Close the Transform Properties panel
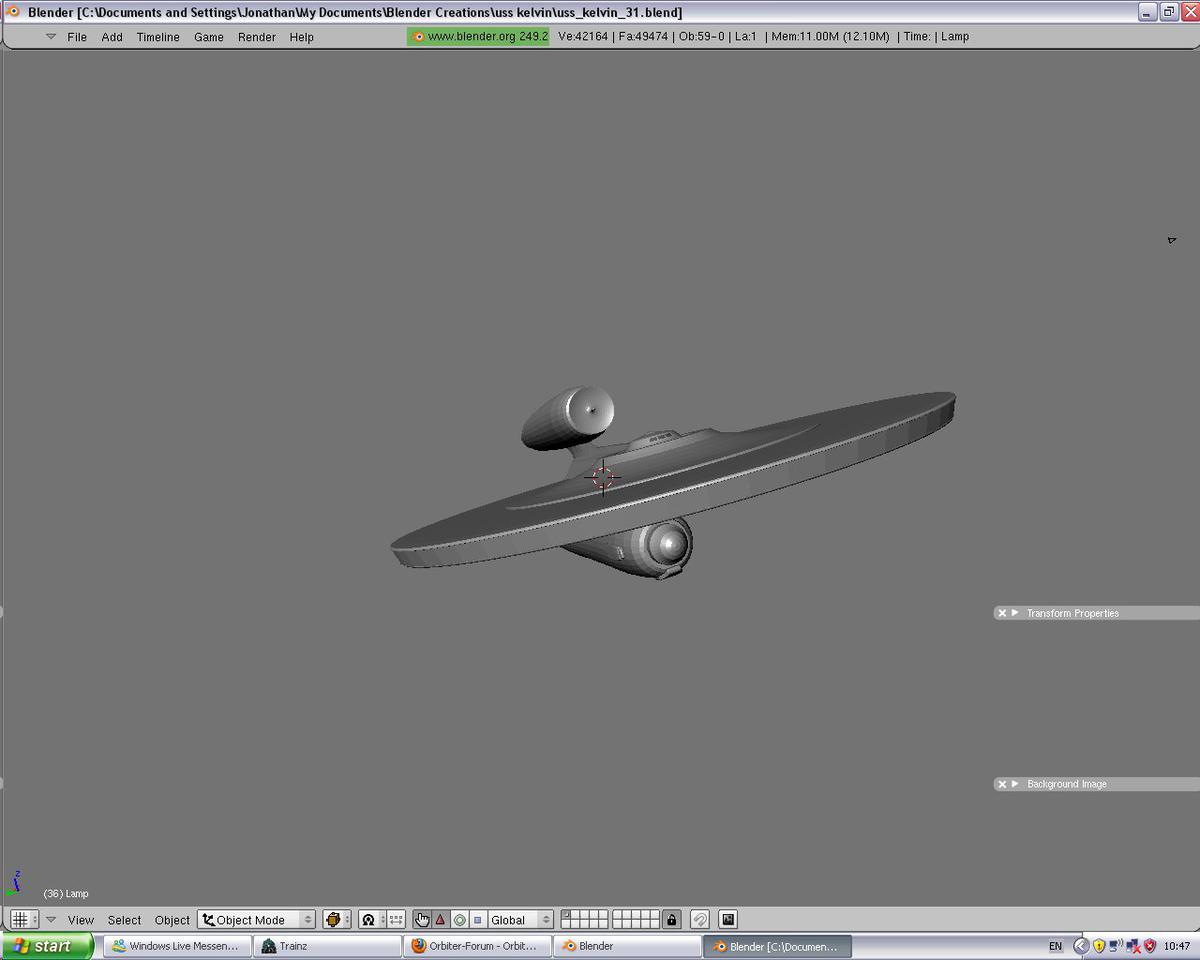Image resolution: width=1200 pixels, height=960 pixels. [1002, 613]
